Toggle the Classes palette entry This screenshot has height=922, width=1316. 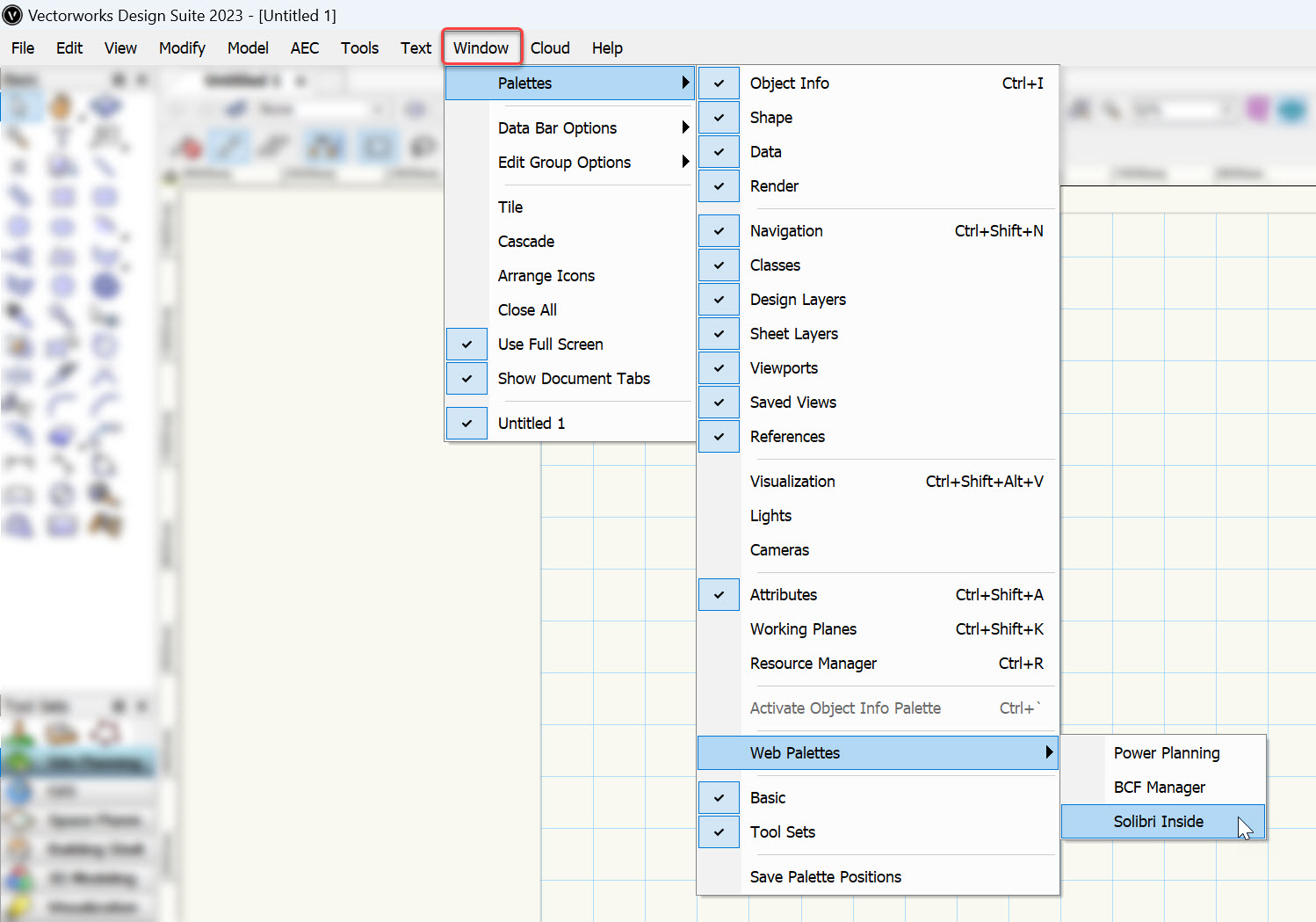click(x=879, y=265)
